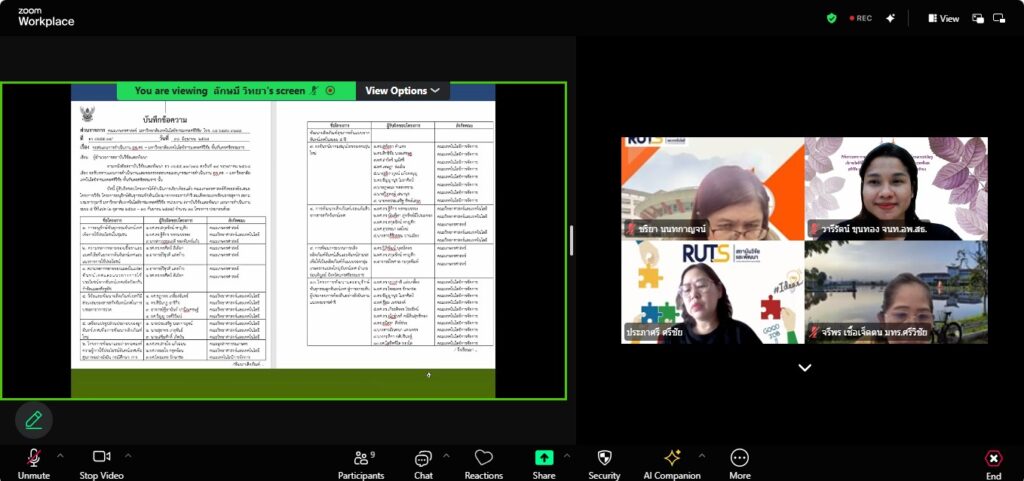Screen dimensions: 1024x481
Task: Launch AI Companion from the toolbar
Action: (672, 464)
